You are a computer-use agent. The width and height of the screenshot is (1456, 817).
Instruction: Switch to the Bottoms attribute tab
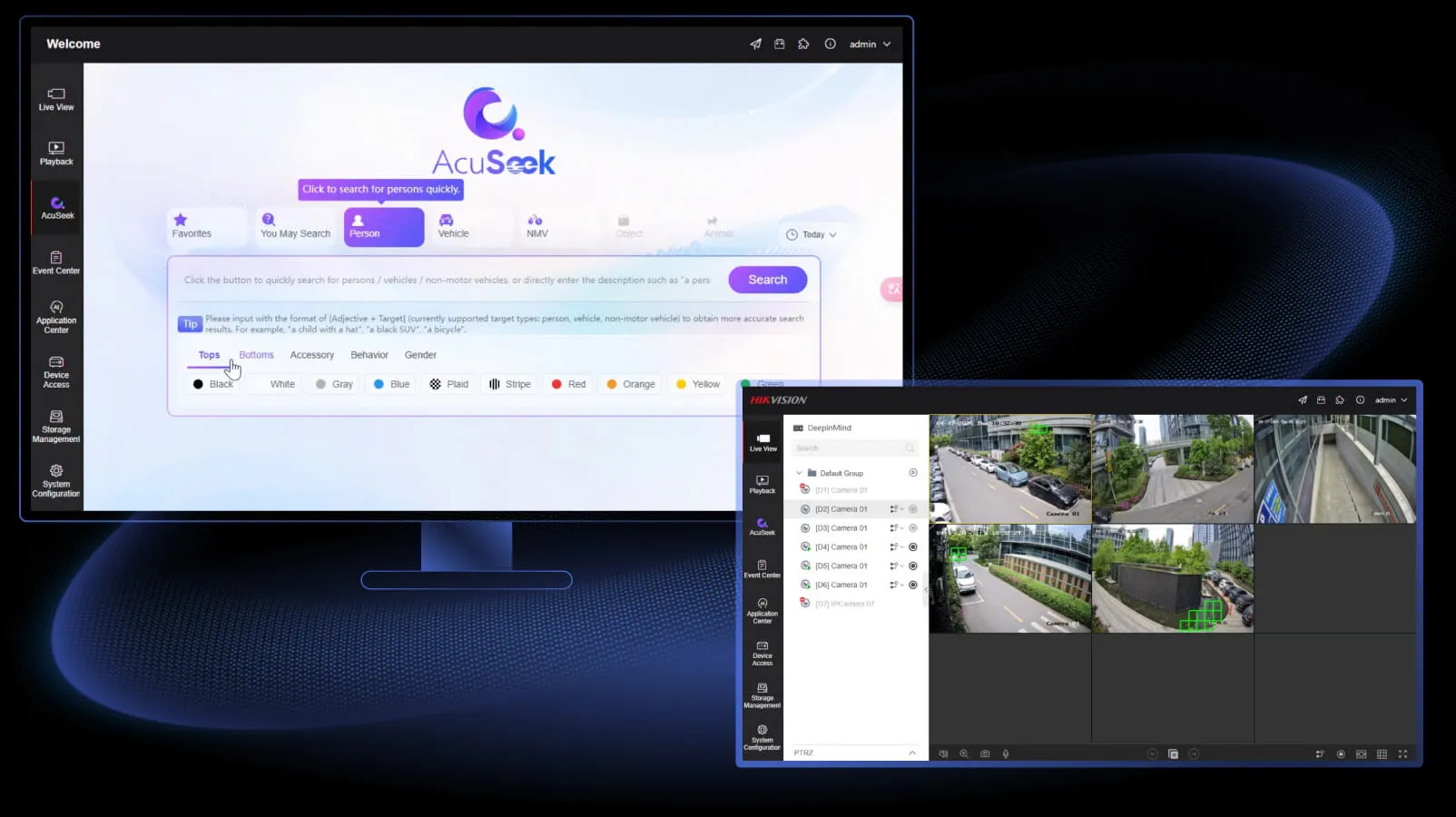(256, 355)
